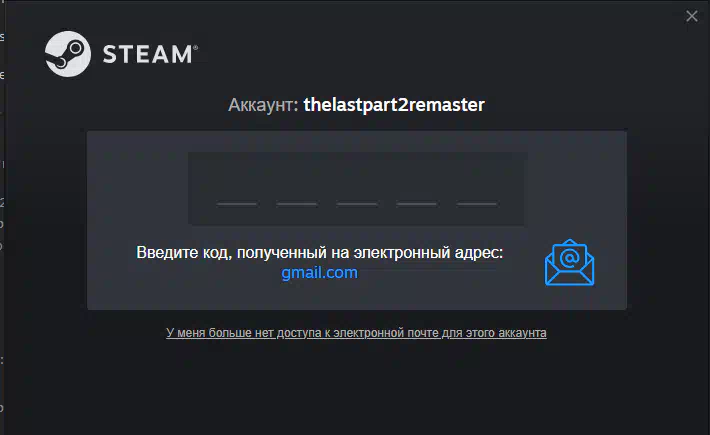Viewport: 710px width, 435px height.
Task: Click the blue email envelope icon
Action: pos(569,263)
